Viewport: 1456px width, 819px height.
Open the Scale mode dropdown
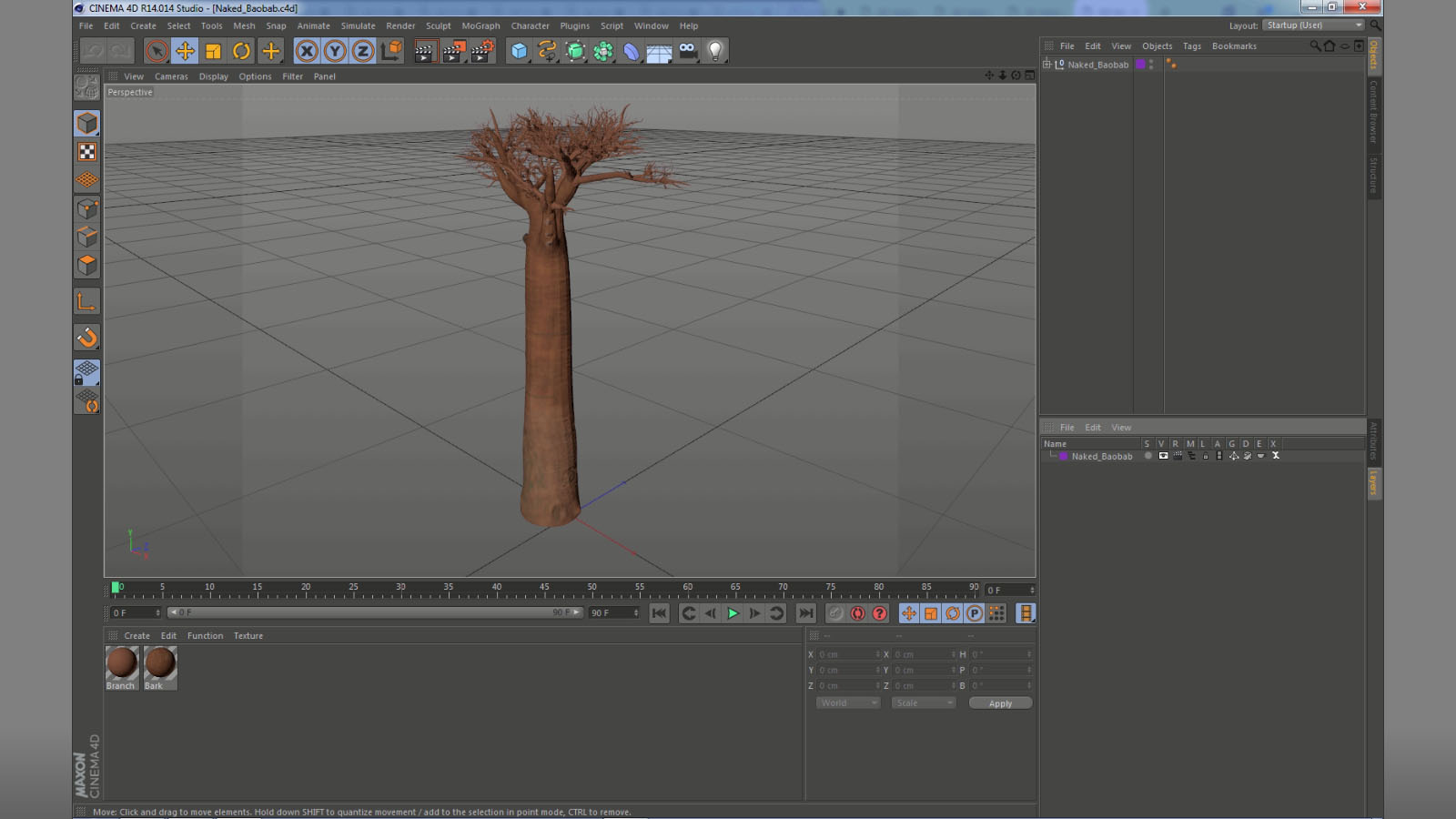pyautogui.click(x=923, y=703)
